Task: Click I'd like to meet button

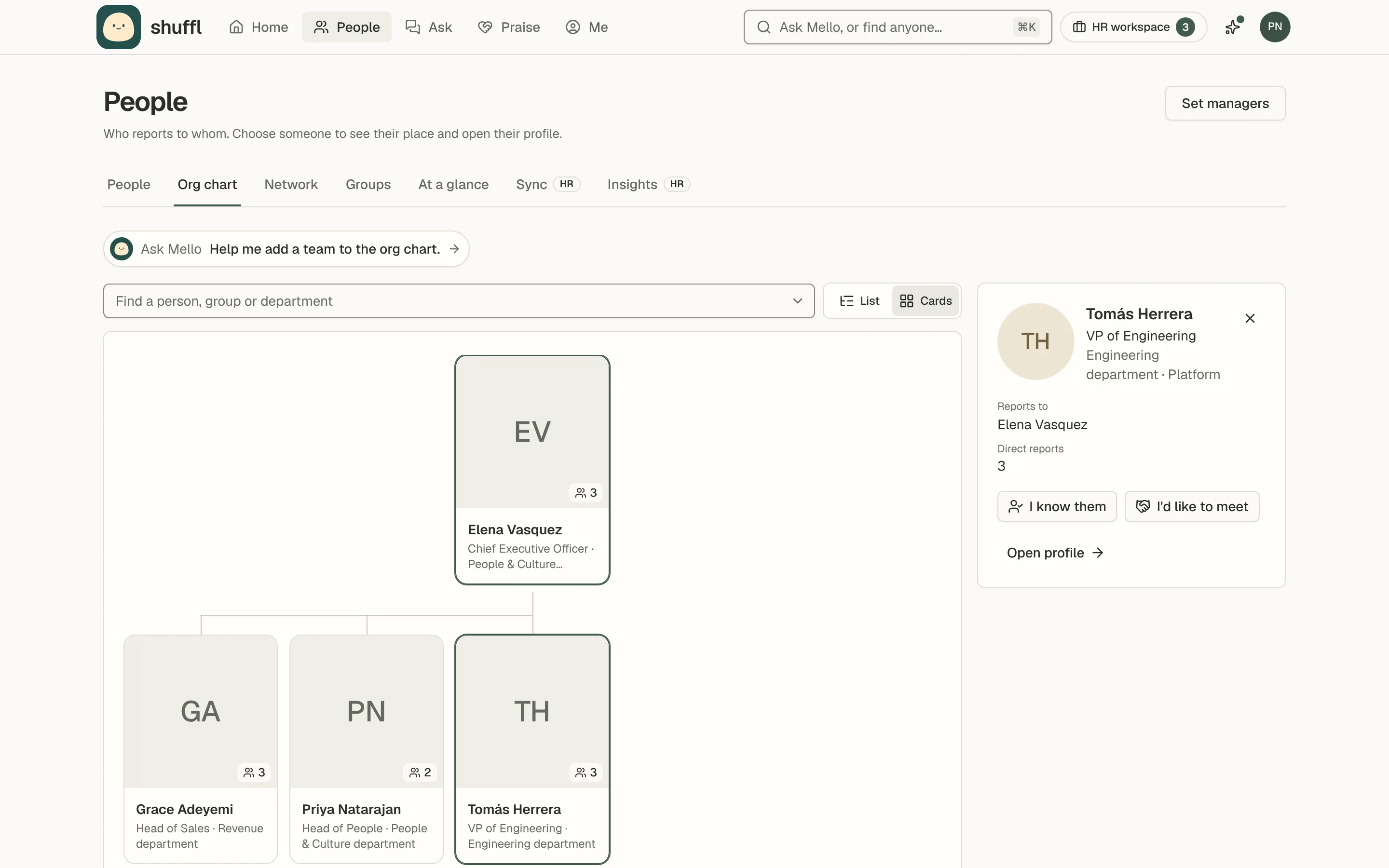Action: click(1192, 506)
